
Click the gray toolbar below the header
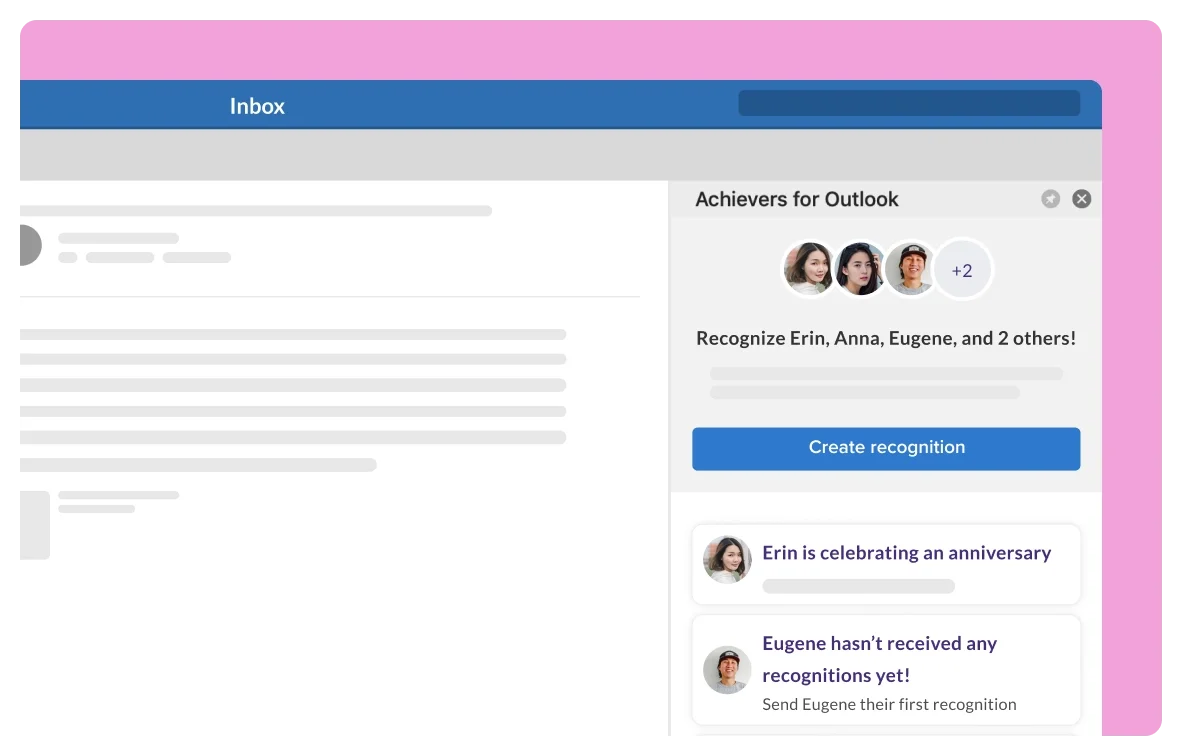(x=558, y=155)
